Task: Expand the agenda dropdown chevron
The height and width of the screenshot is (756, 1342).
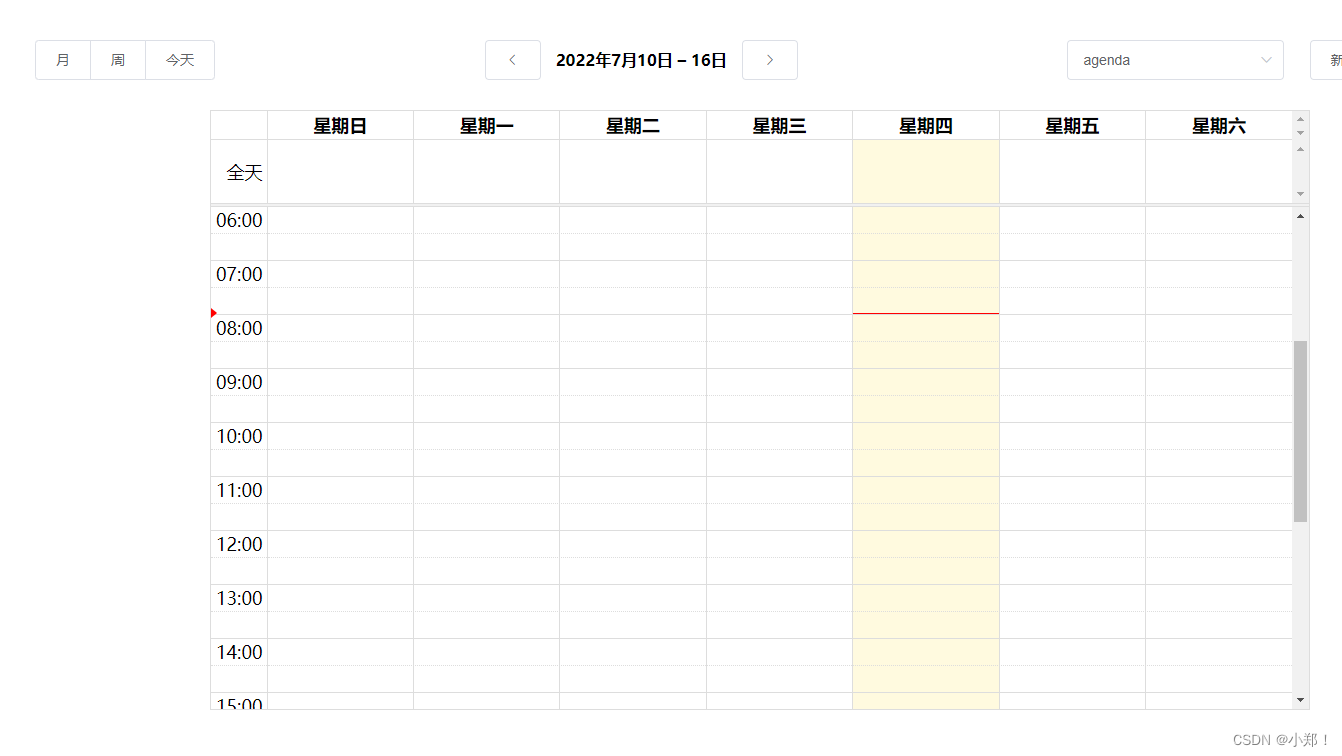Action: [x=1265, y=60]
